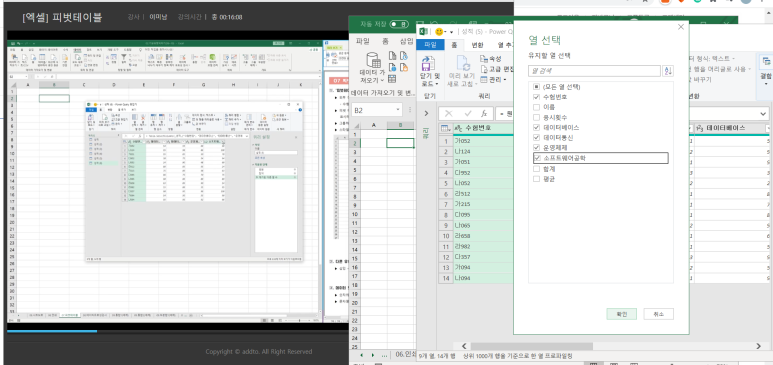Open the 데이터 형식: 텍스트 dropdown

click(x=713, y=59)
